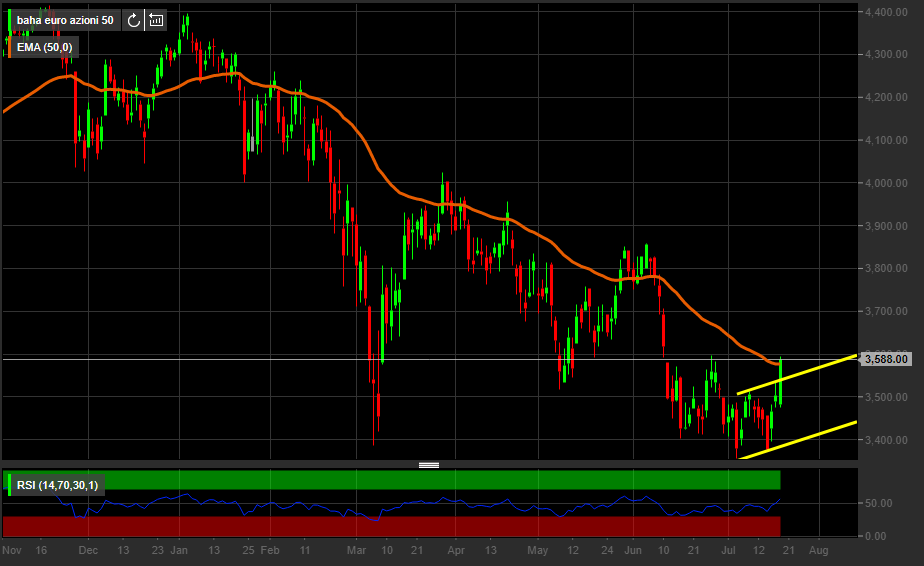Viewport: 924px width, 566px height.
Task: Click the RSI oversold red zone band
Action: coord(392,526)
